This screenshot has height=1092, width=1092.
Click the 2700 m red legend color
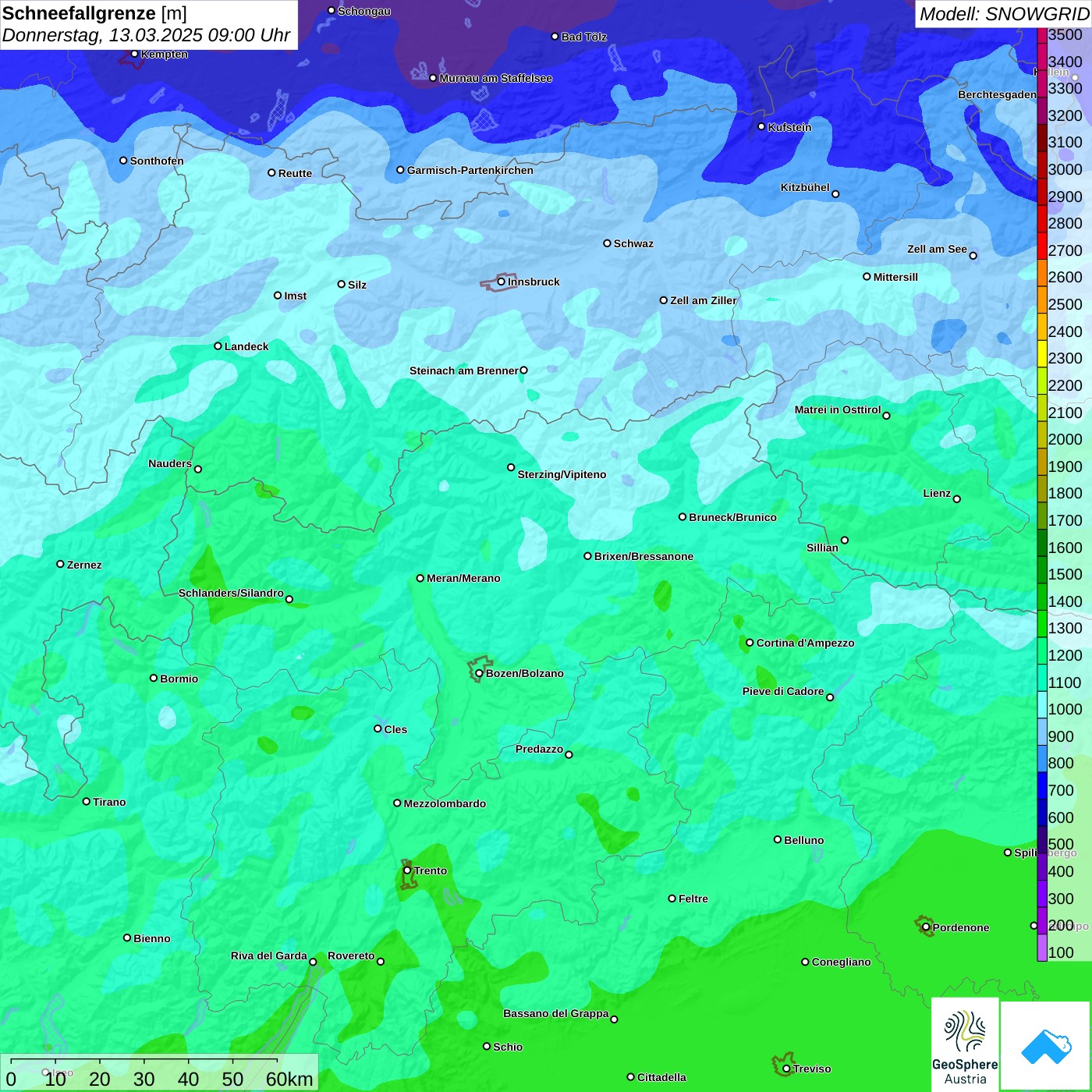pos(1041,246)
